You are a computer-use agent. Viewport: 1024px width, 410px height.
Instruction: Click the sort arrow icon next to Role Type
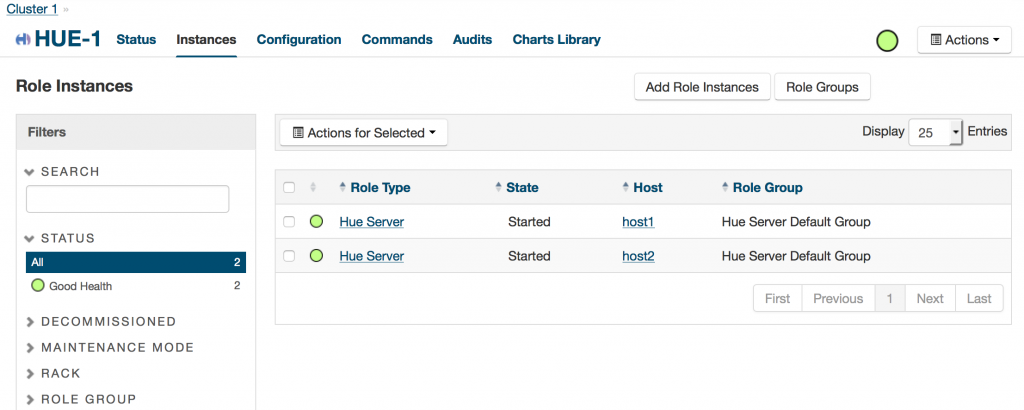[344, 187]
